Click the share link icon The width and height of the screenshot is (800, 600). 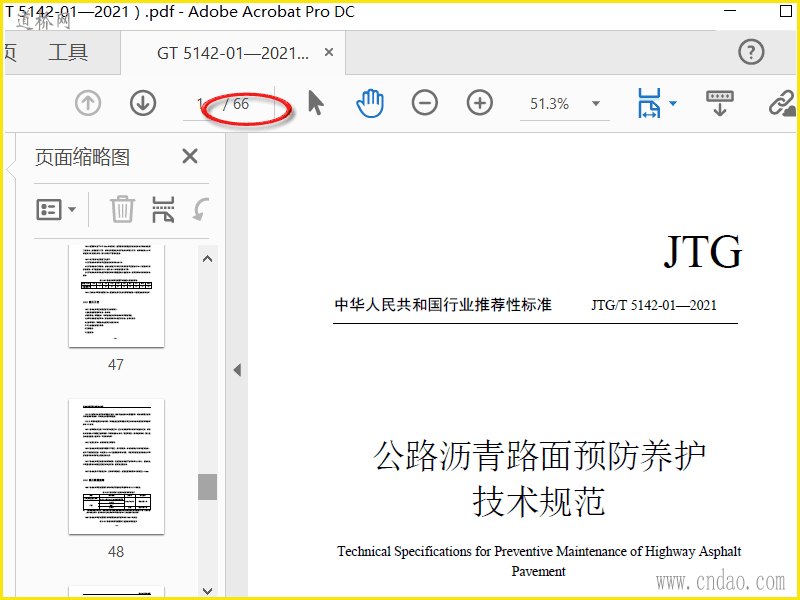click(x=782, y=104)
